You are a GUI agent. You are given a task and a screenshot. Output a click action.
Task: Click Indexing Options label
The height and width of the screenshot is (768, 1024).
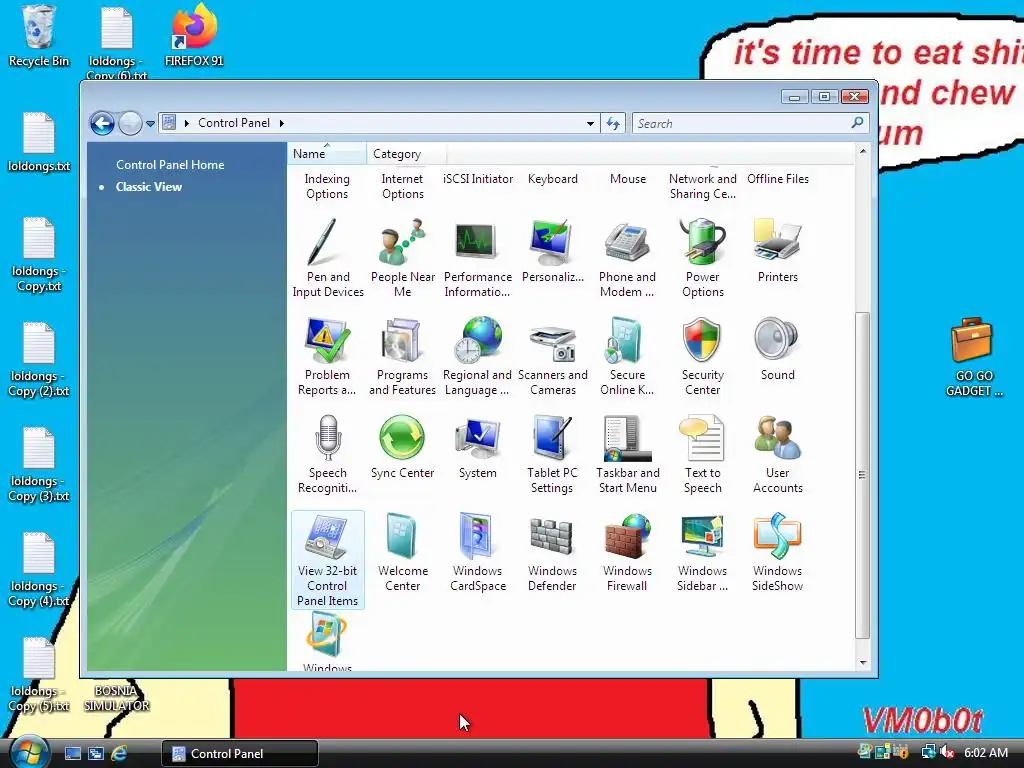tap(327, 186)
